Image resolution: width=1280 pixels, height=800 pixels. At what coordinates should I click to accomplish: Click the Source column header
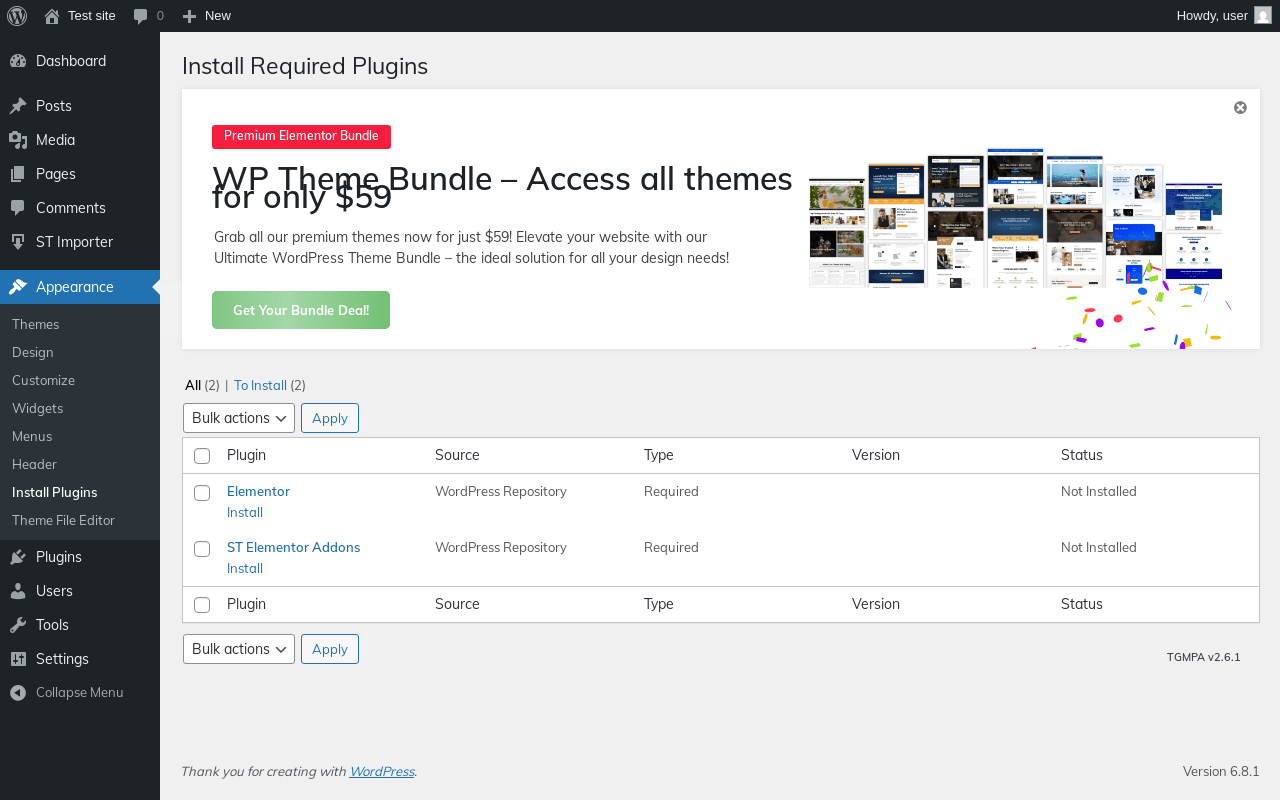coord(457,455)
